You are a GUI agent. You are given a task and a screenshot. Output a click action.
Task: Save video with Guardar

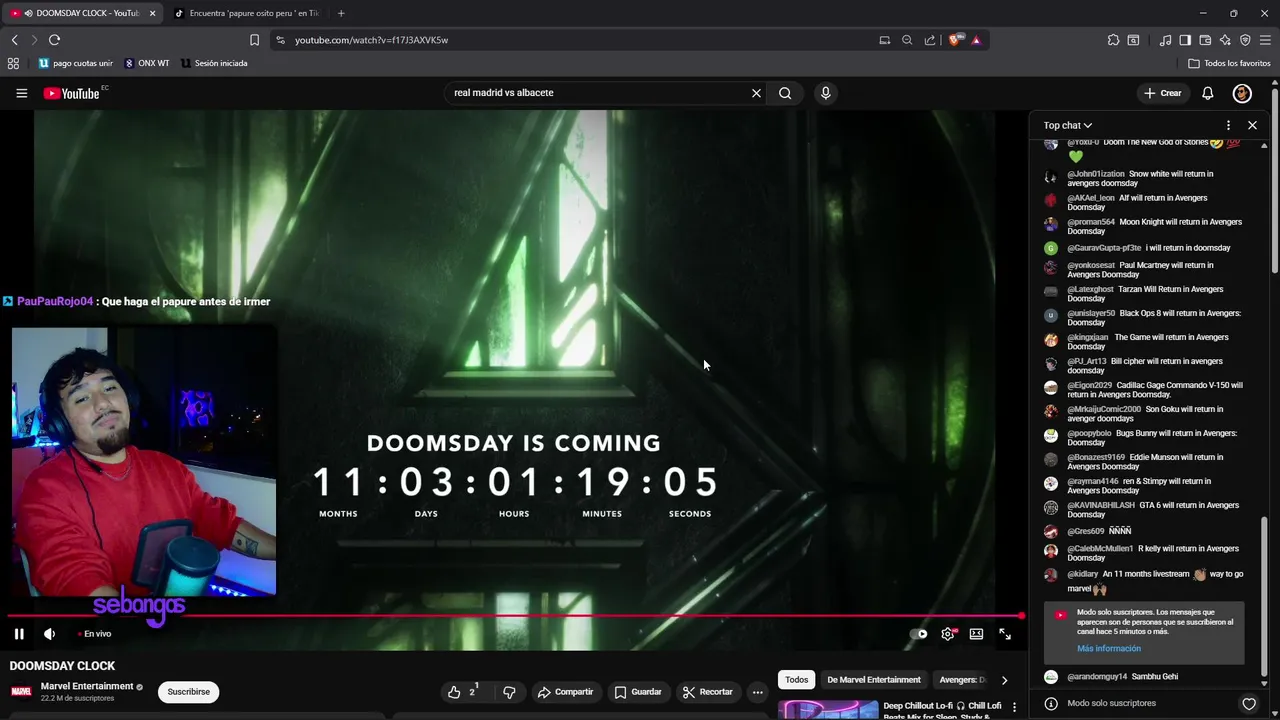(x=638, y=692)
